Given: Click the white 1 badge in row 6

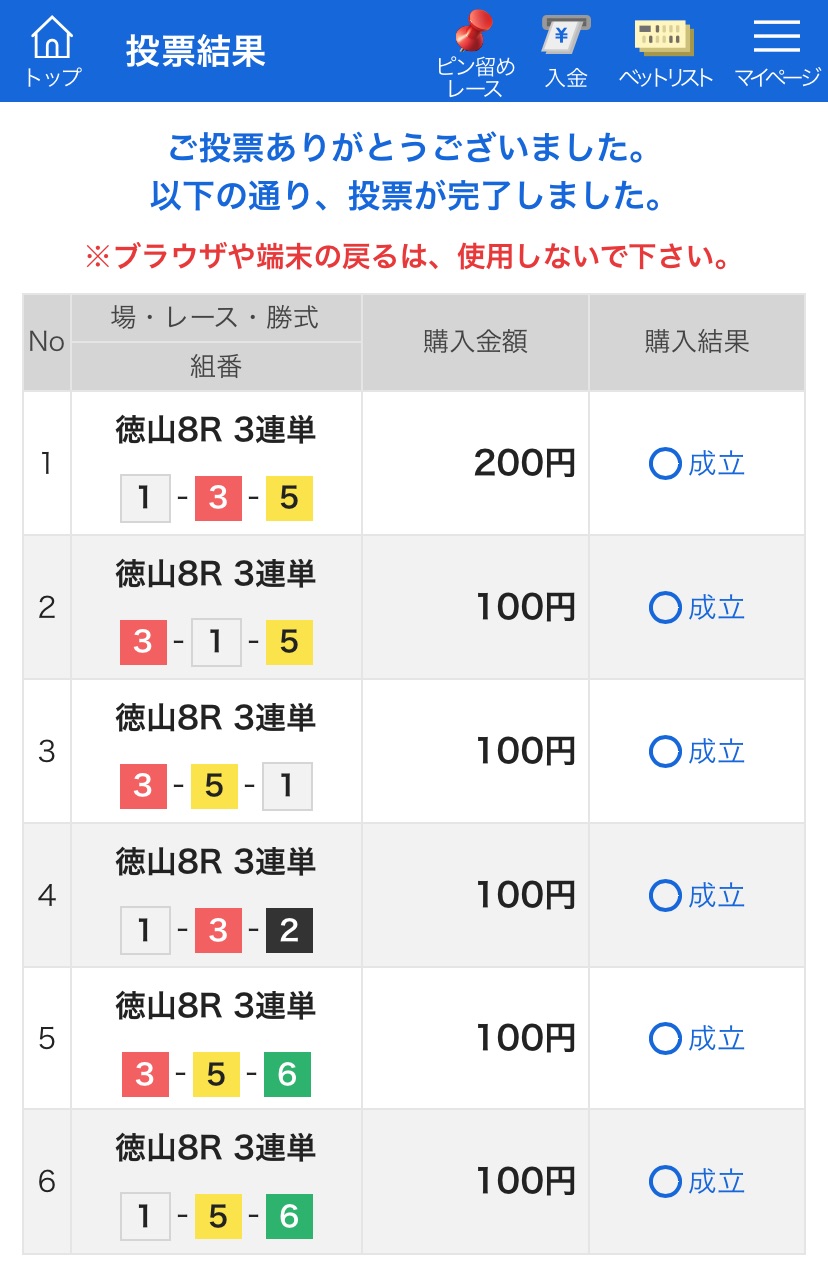Looking at the screenshot, I should pyautogui.click(x=145, y=1217).
